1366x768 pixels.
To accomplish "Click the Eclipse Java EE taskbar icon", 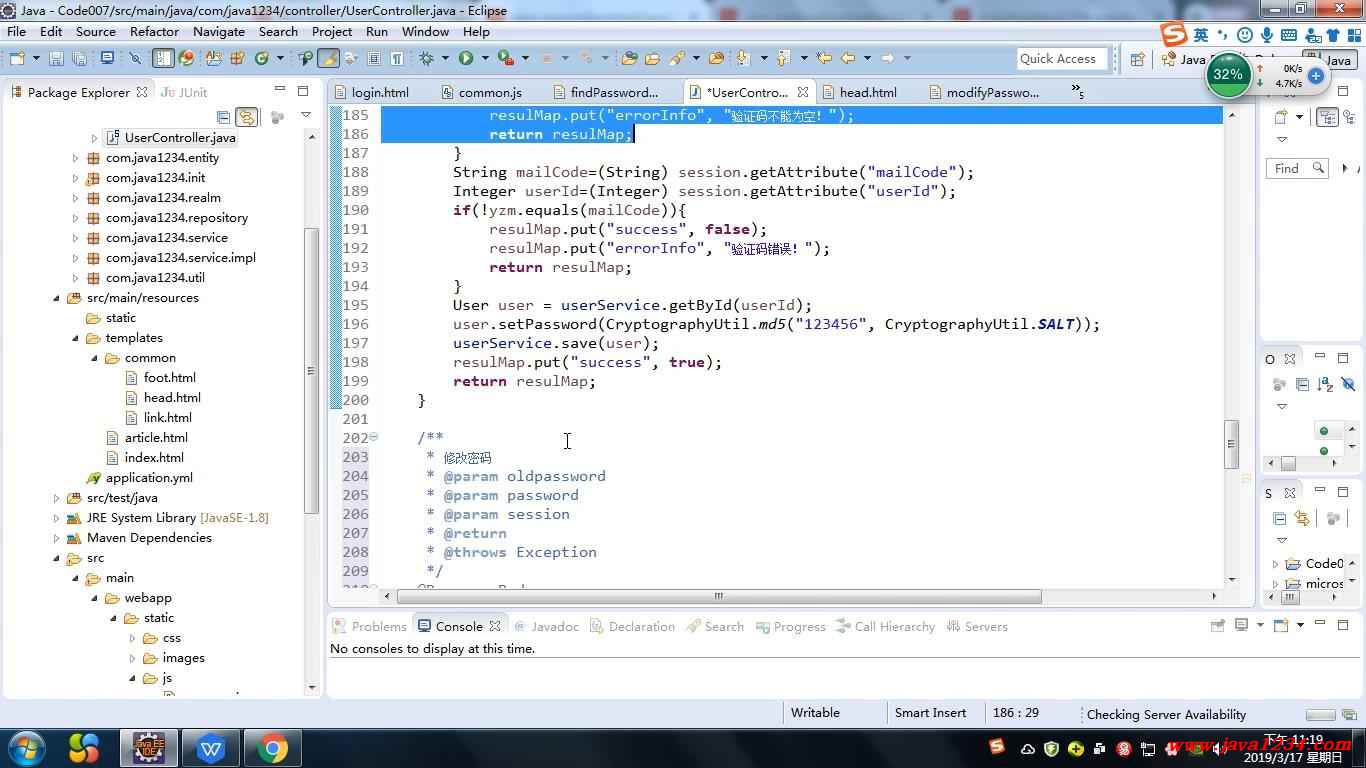I will coord(149,748).
